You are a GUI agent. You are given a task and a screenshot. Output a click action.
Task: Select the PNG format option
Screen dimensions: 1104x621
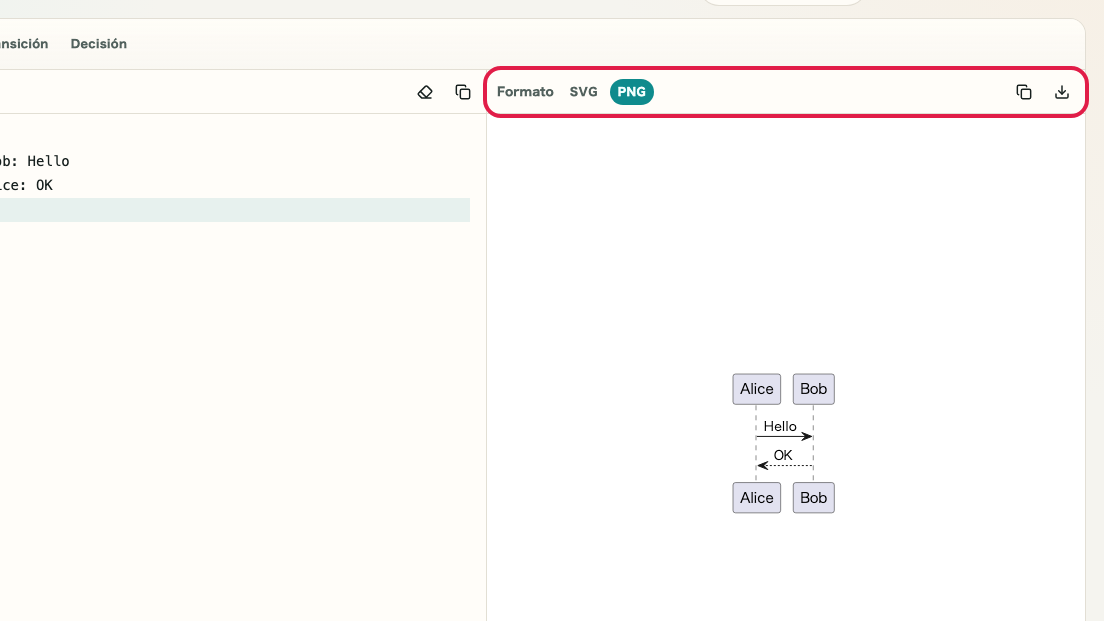tap(632, 92)
